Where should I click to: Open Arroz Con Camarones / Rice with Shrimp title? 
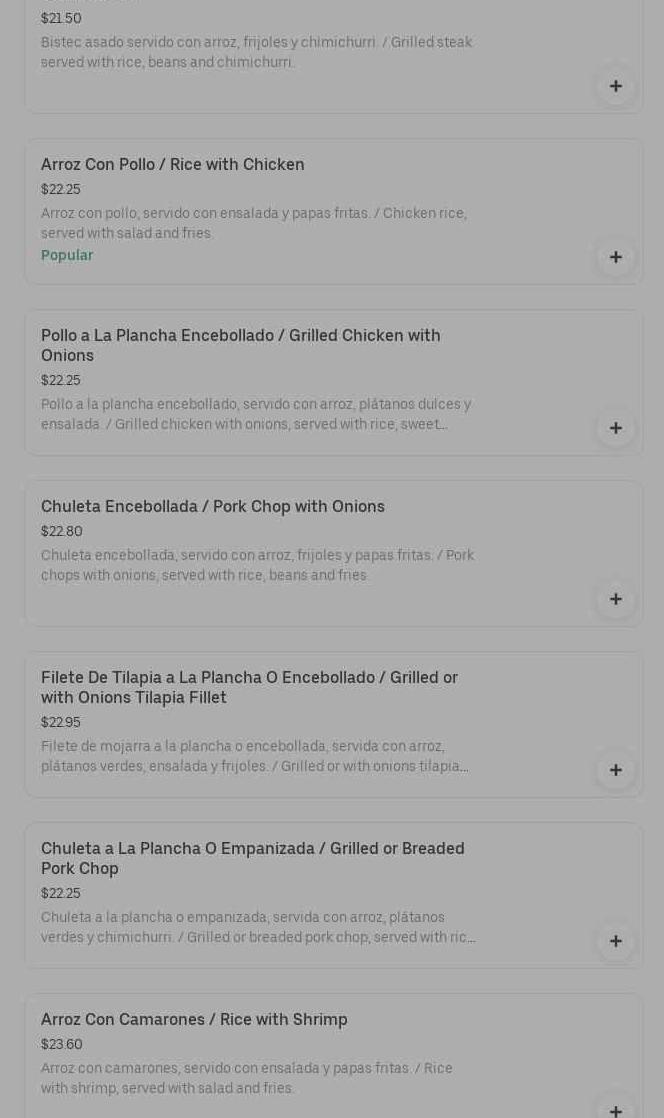pyautogui.click(x=194, y=1020)
